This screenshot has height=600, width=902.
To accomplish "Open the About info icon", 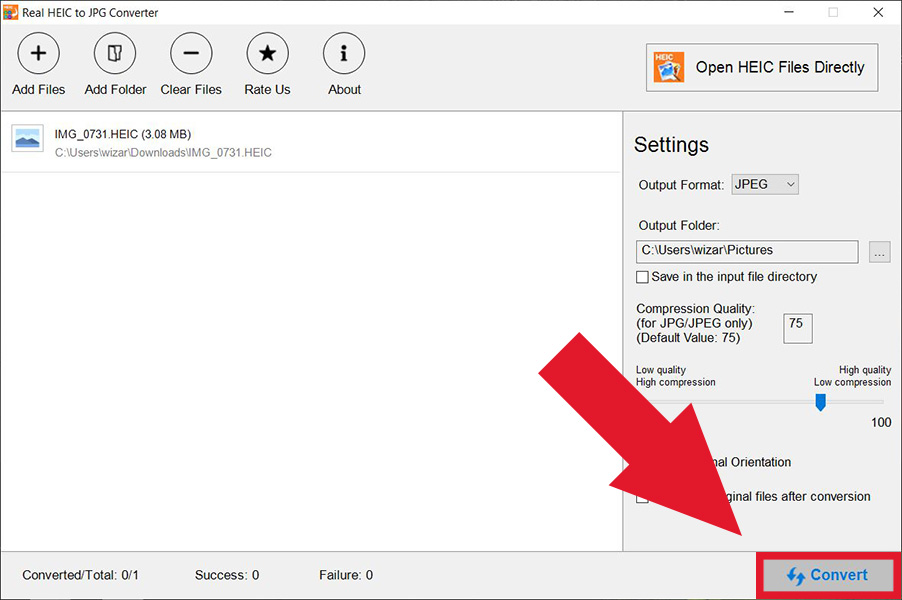I will coord(344,54).
